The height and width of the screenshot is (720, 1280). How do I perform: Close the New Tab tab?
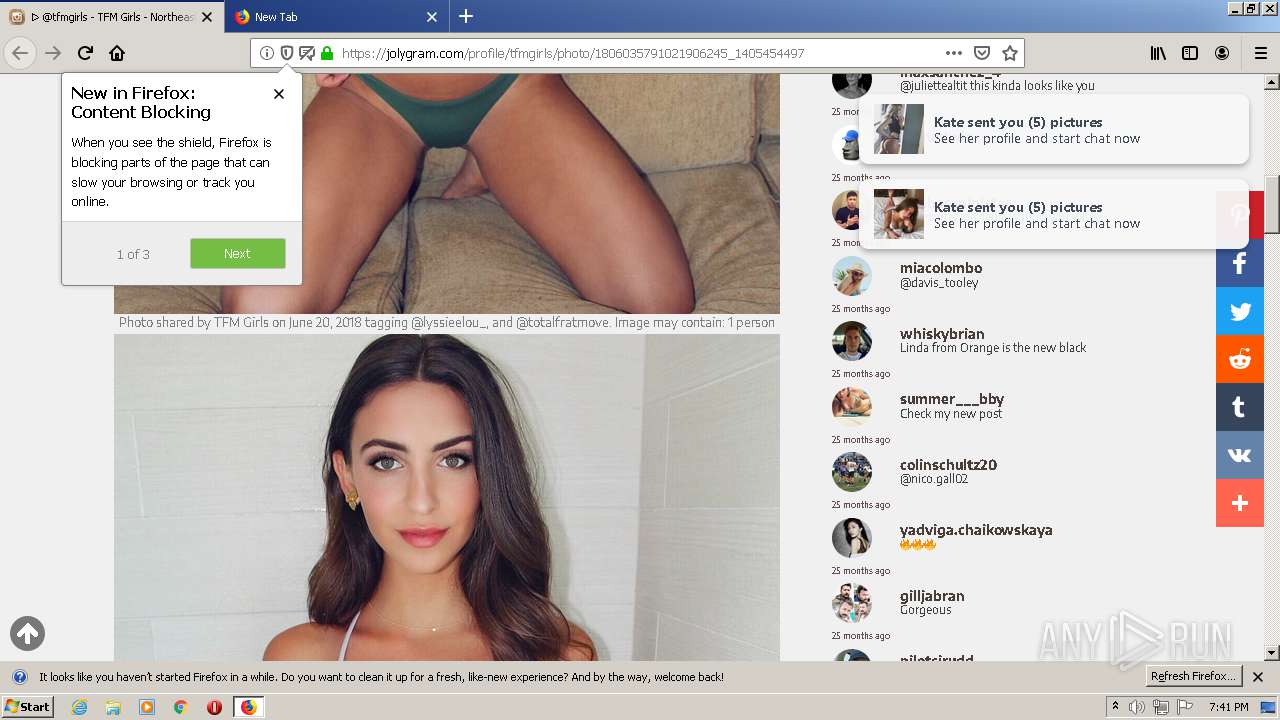point(432,17)
